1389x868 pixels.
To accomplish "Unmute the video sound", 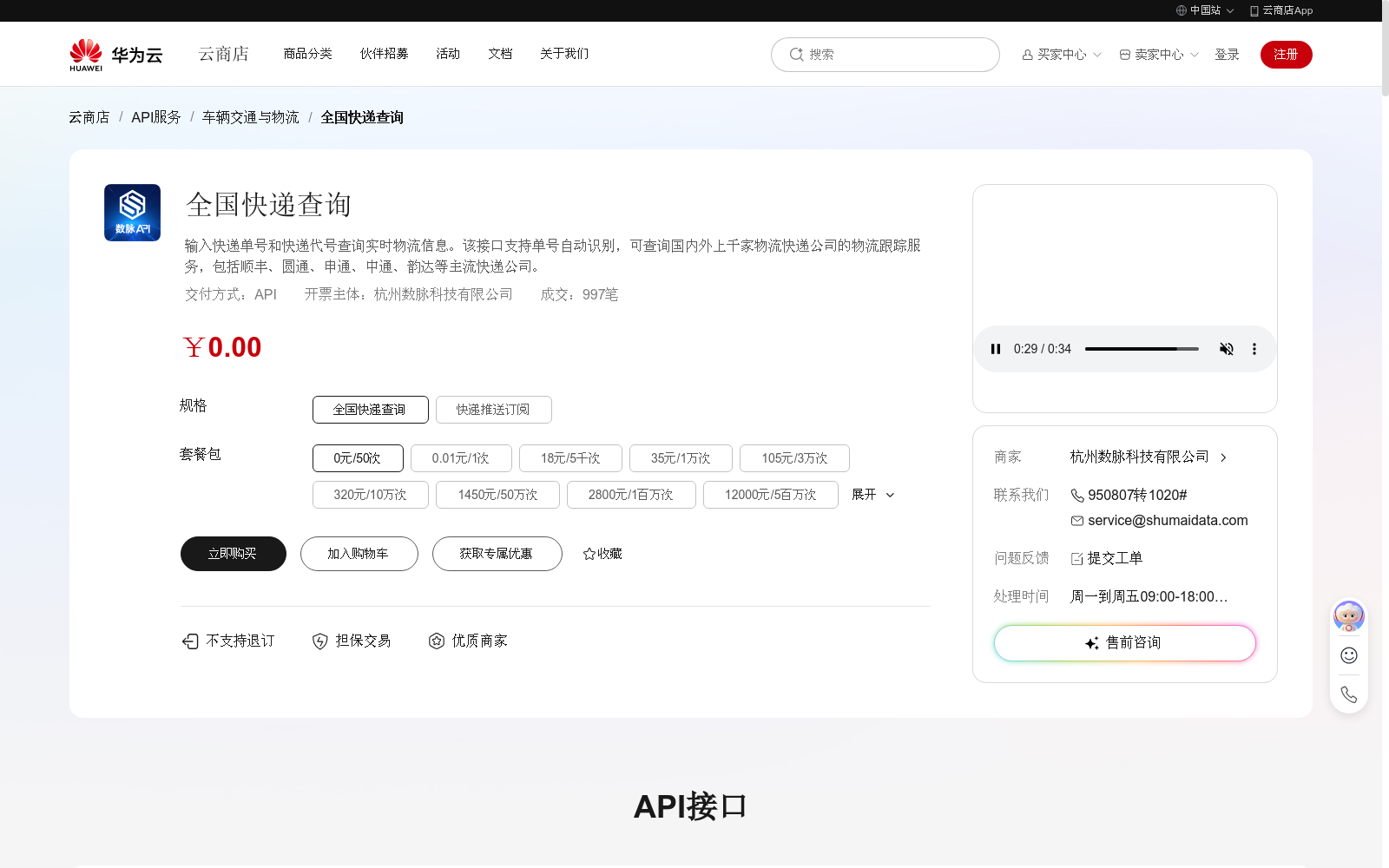I will pos(1227,349).
